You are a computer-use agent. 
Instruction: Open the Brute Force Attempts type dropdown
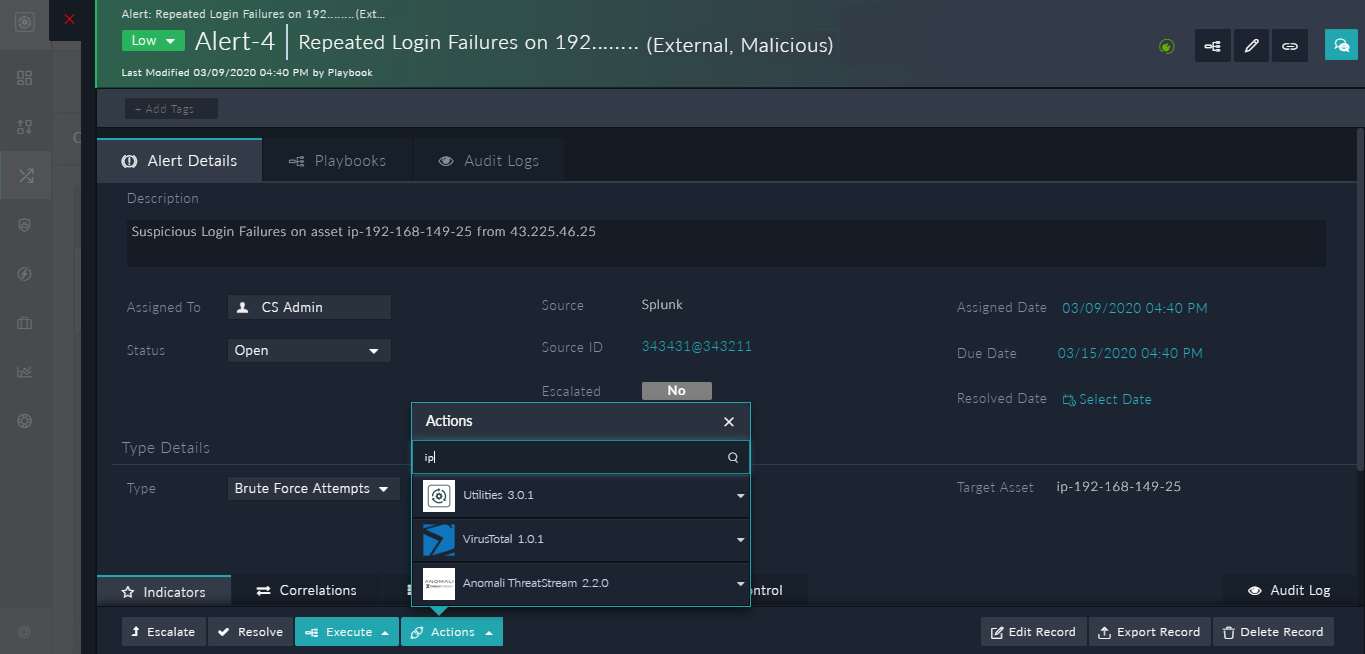coord(313,489)
